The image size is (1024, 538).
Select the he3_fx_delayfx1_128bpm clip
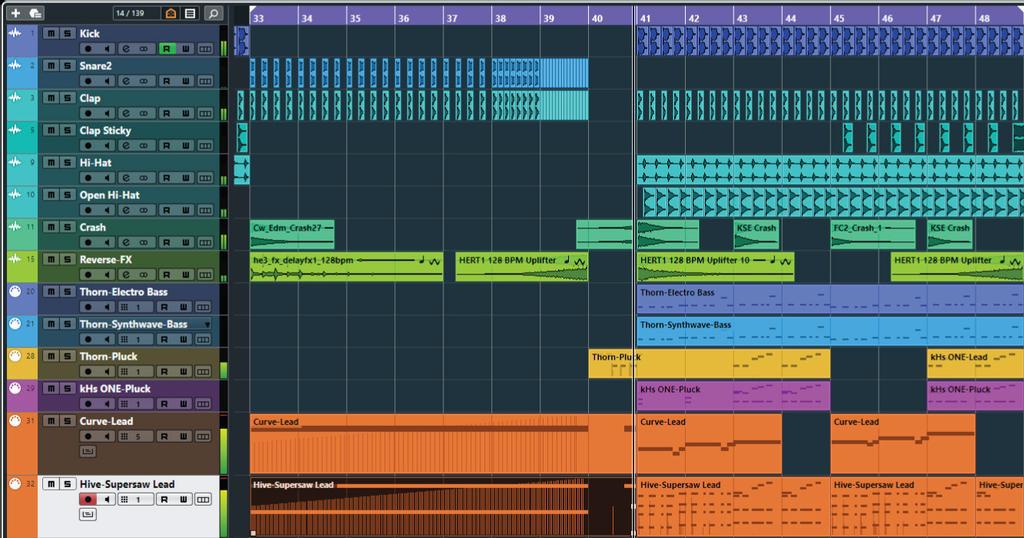coord(346,267)
